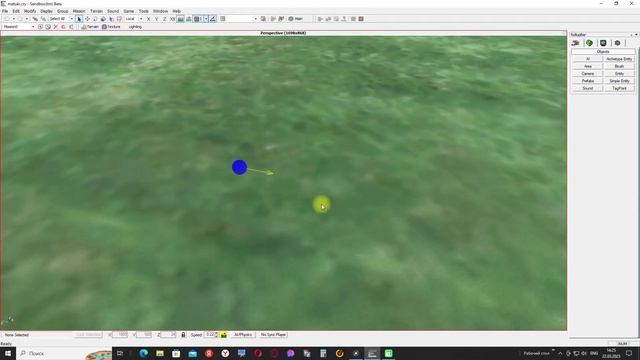The width and height of the screenshot is (640, 360).
Task: Click the play icon in the main toolbar
Action: click(320, 19)
